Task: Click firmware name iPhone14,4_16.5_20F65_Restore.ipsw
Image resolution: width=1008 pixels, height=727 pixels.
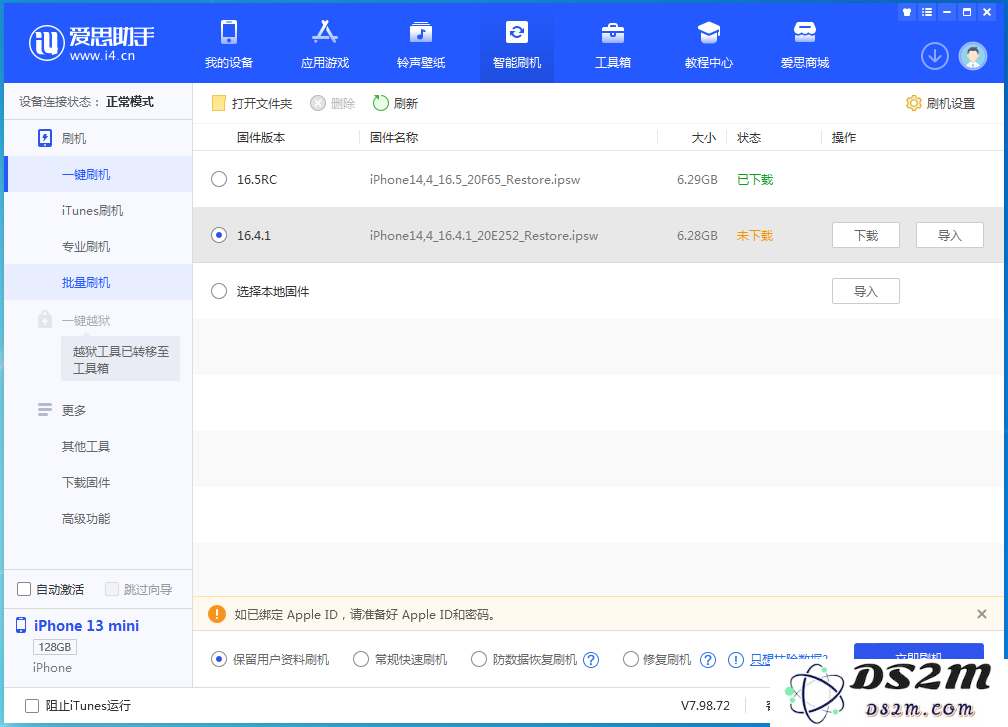Action: (x=474, y=179)
